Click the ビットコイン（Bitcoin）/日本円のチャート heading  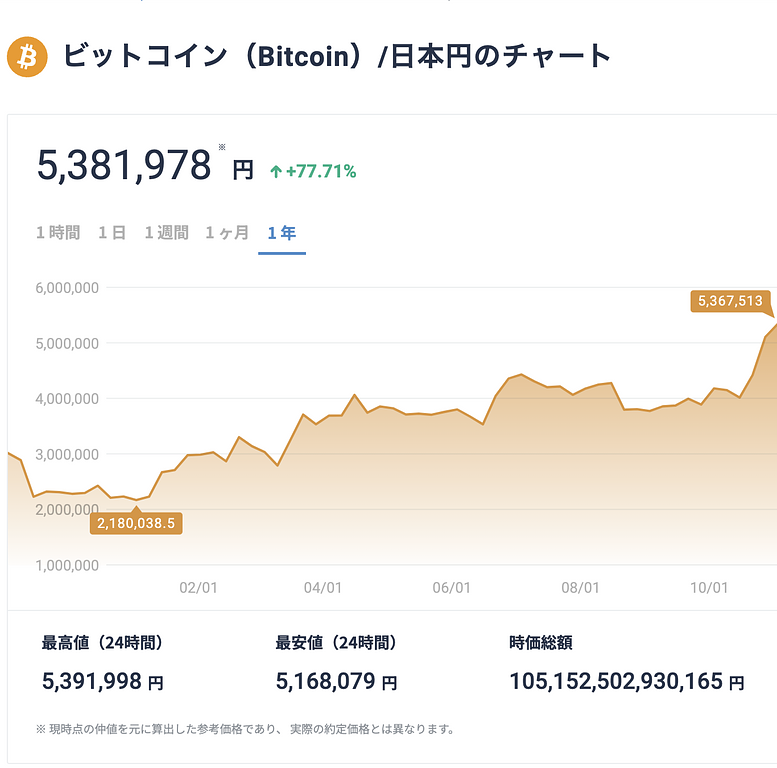(x=337, y=56)
